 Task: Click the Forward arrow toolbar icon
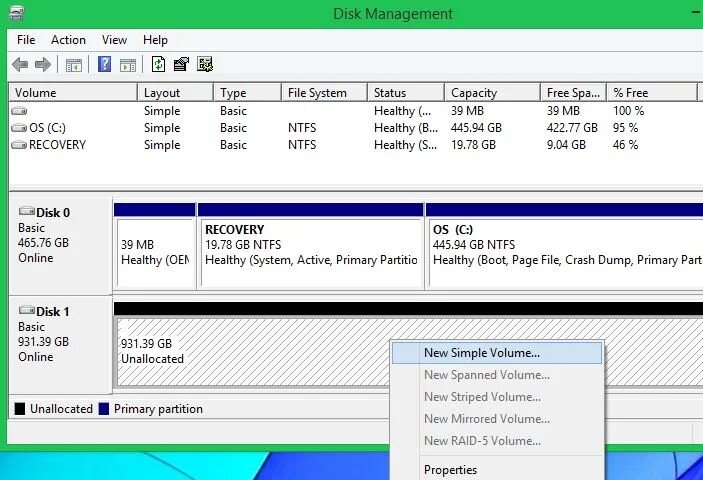[x=43, y=65]
